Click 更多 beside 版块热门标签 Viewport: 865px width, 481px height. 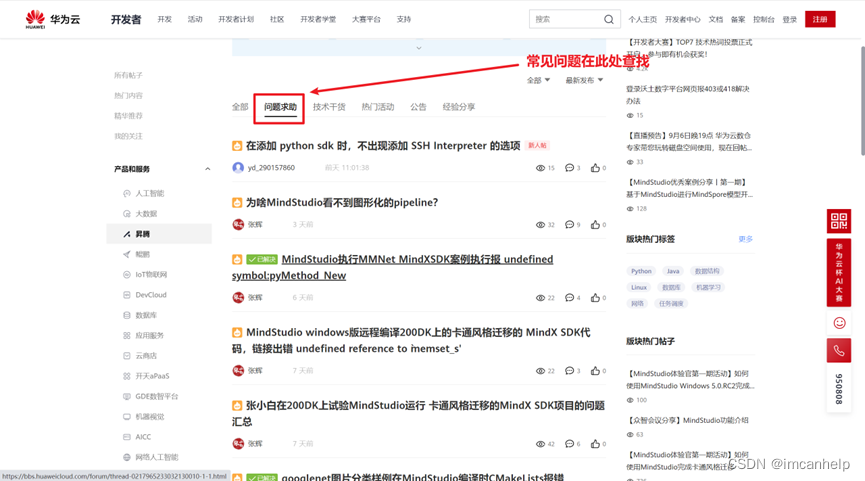click(746, 239)
